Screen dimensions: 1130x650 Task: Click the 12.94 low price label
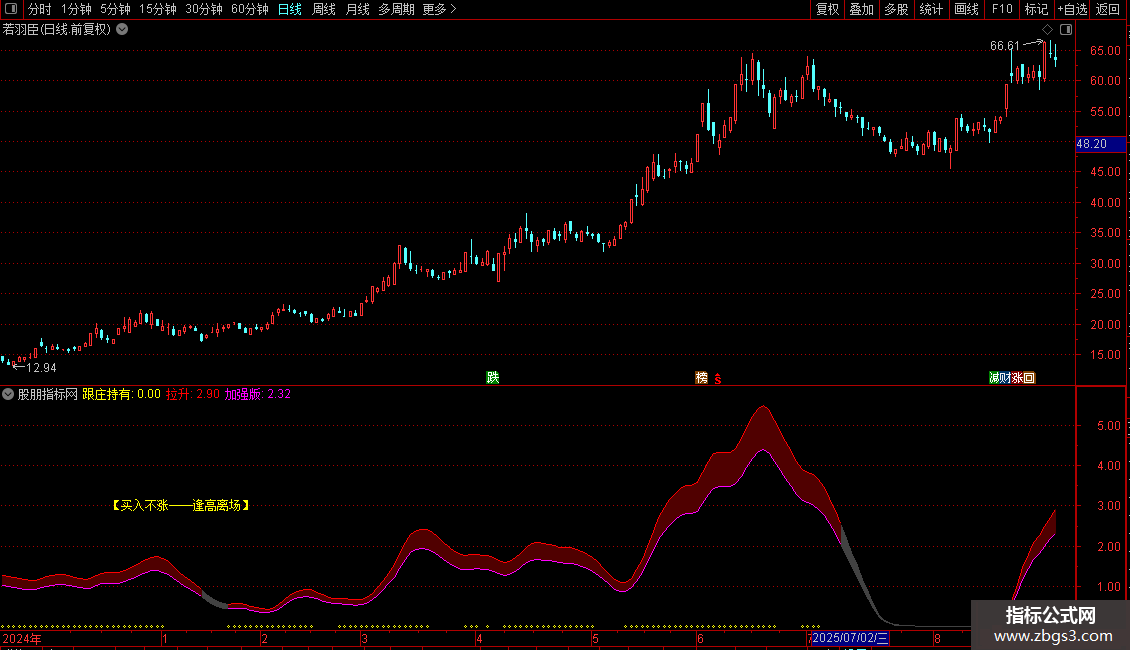point(41,368)
